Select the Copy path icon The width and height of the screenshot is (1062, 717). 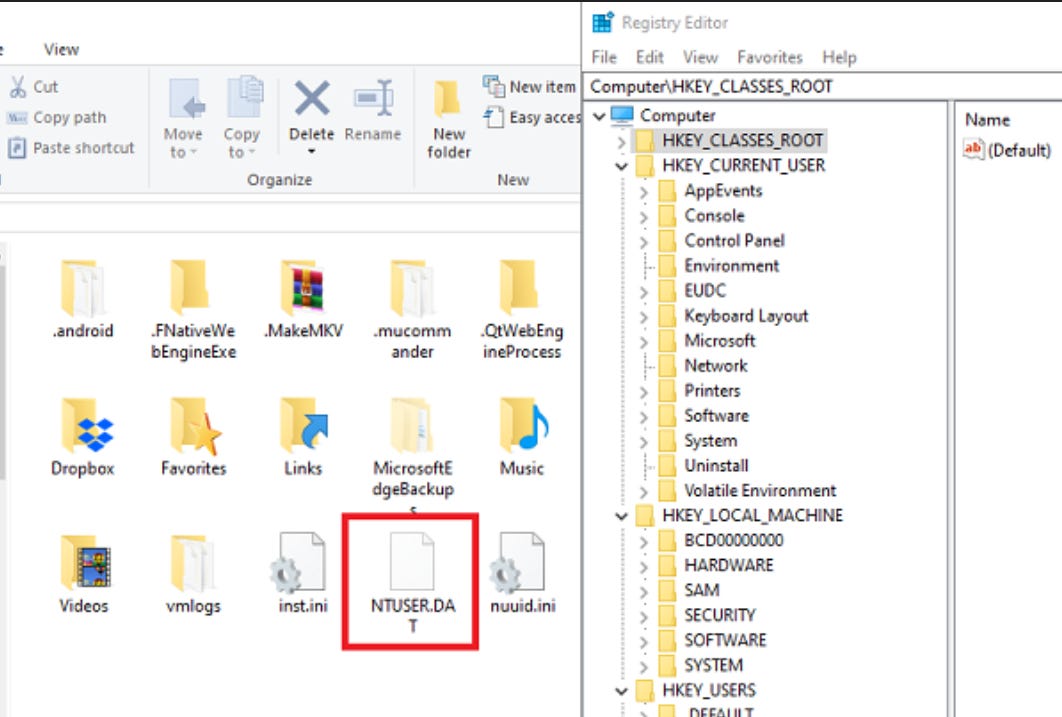coord(60,116)
